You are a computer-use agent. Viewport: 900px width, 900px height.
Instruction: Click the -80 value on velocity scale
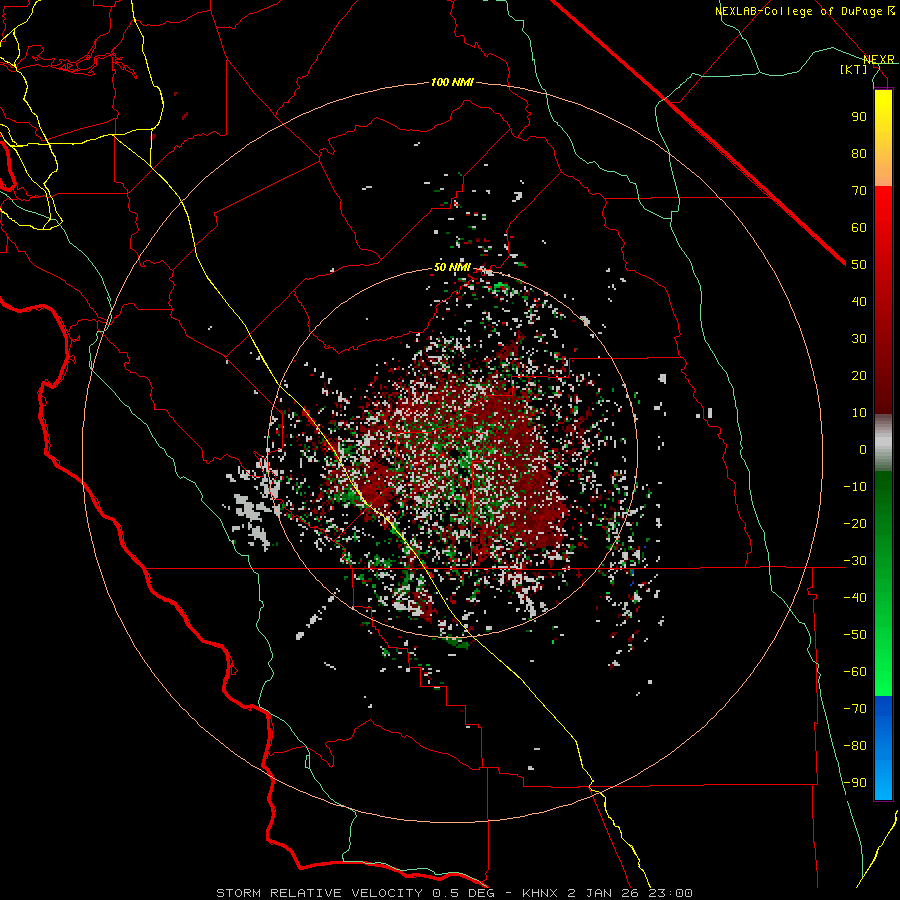(855, 746)
